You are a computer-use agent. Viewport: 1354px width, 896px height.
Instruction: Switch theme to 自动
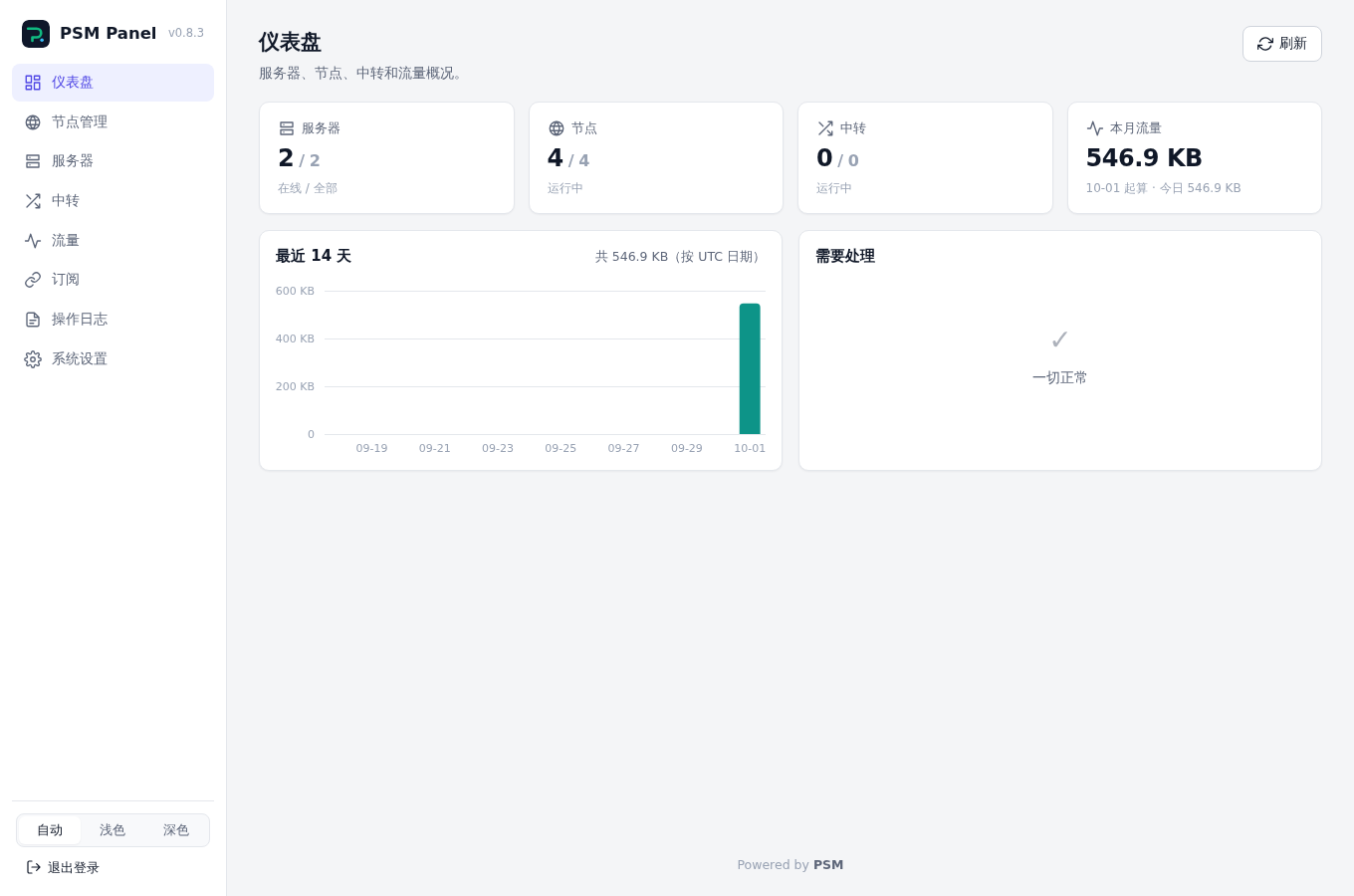[x=50, y=830]
